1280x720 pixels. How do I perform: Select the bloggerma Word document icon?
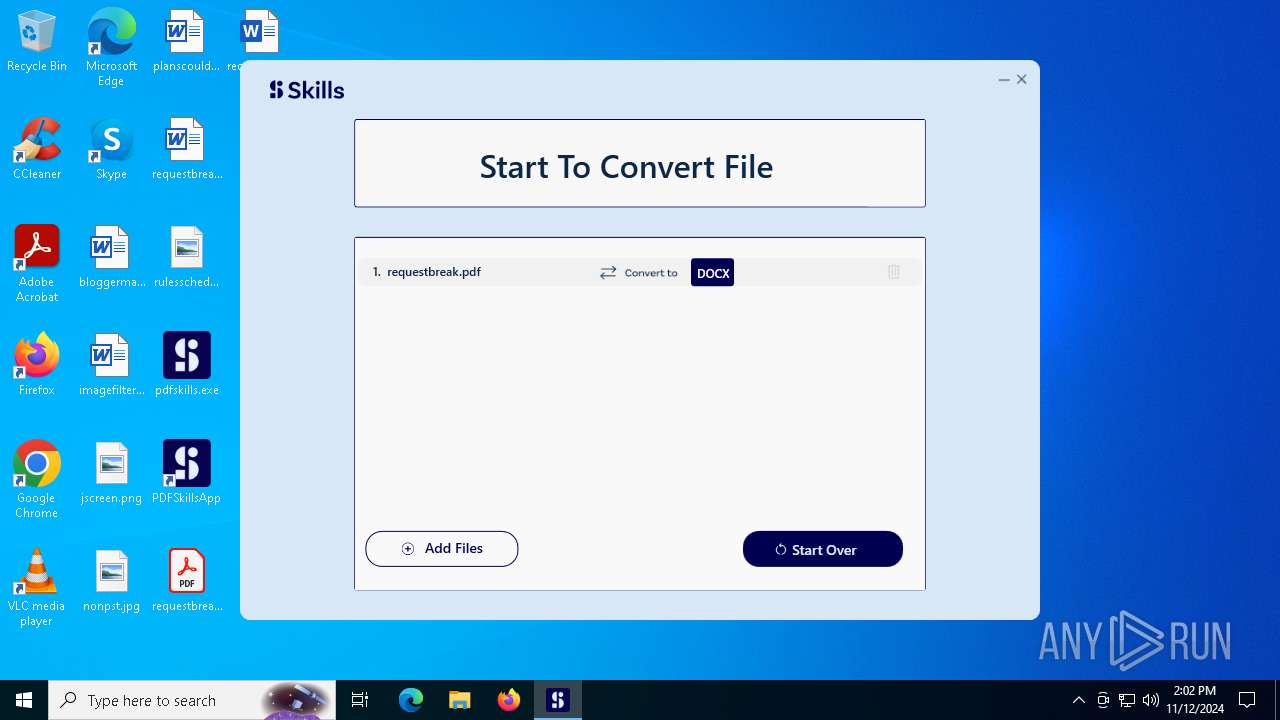click(x=111, y=258)
